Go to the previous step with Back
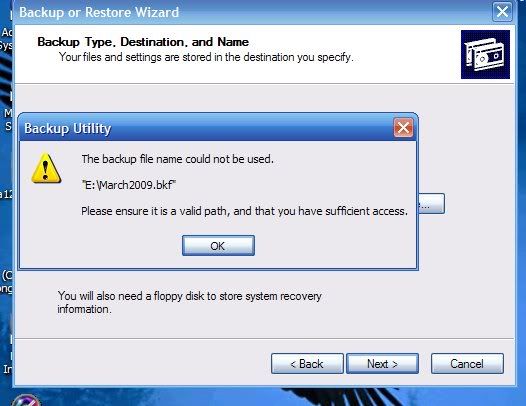526x406 pixels. pos(307,363)
